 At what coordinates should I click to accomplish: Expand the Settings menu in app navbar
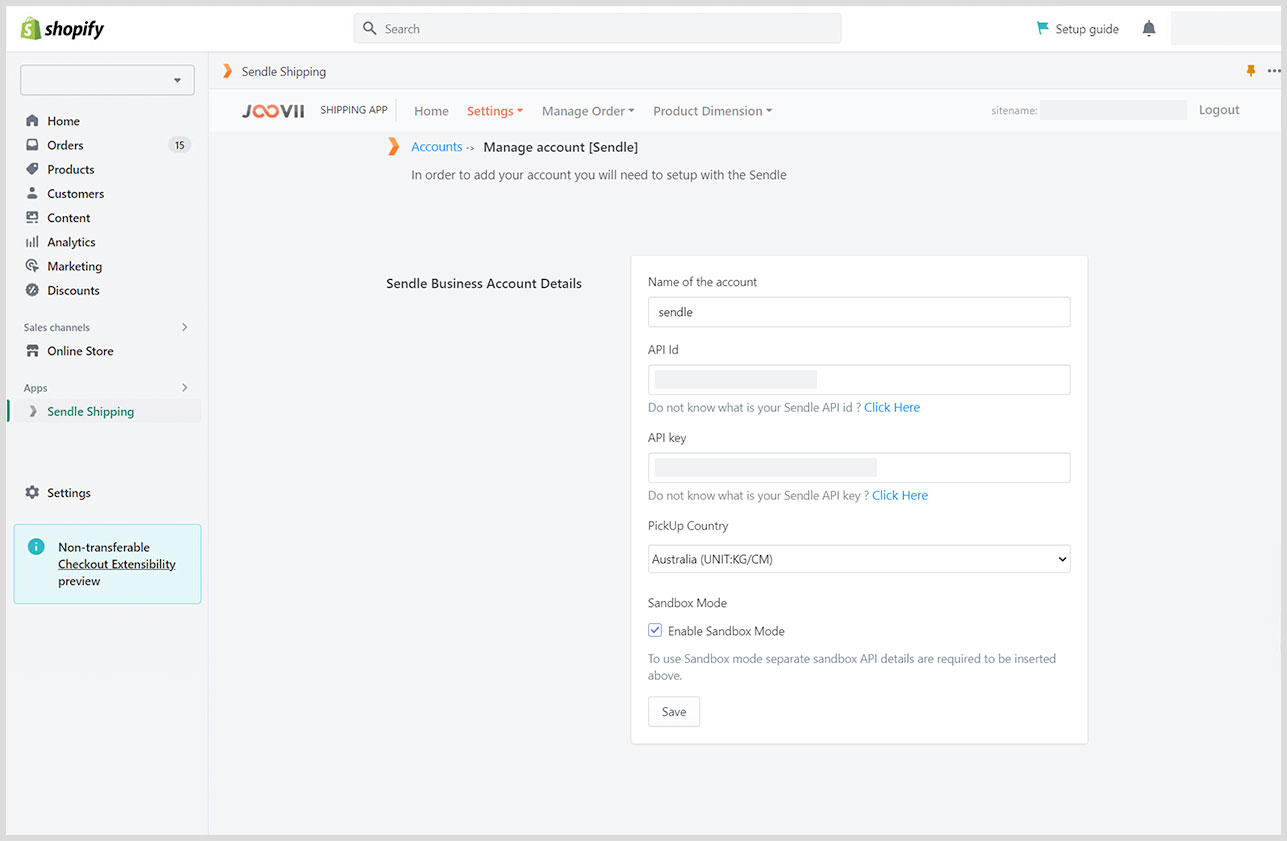(495, 111)
